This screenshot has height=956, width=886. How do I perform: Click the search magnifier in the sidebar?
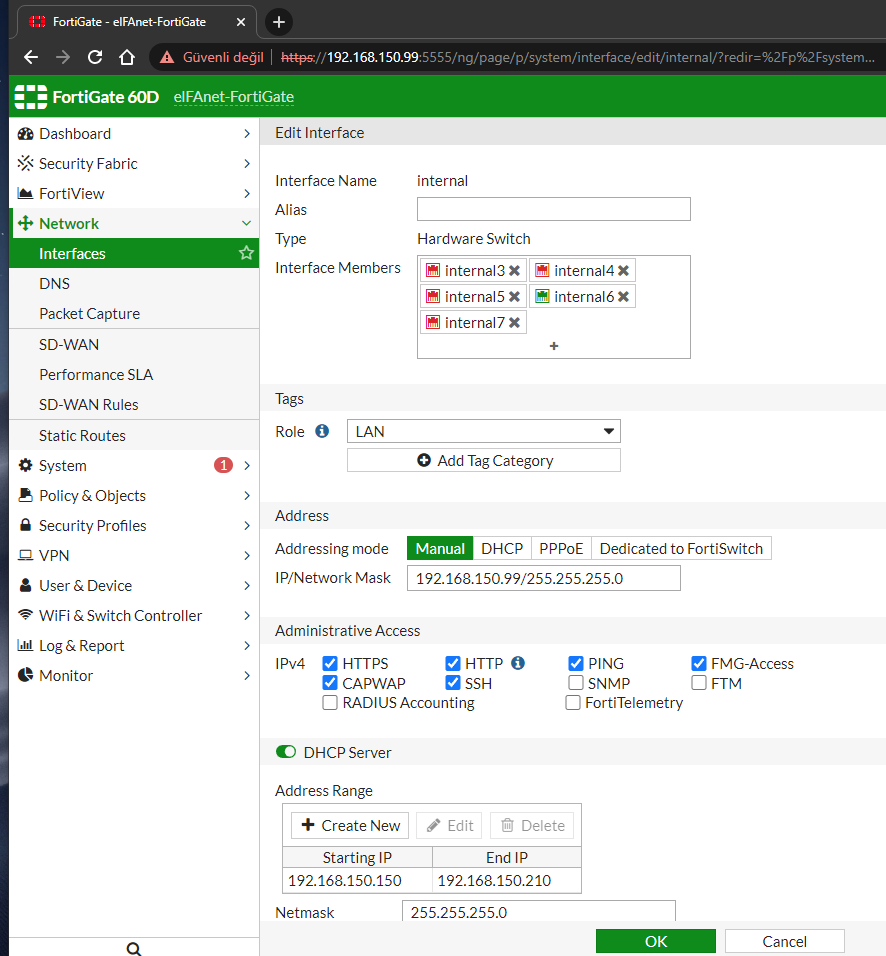134,948
